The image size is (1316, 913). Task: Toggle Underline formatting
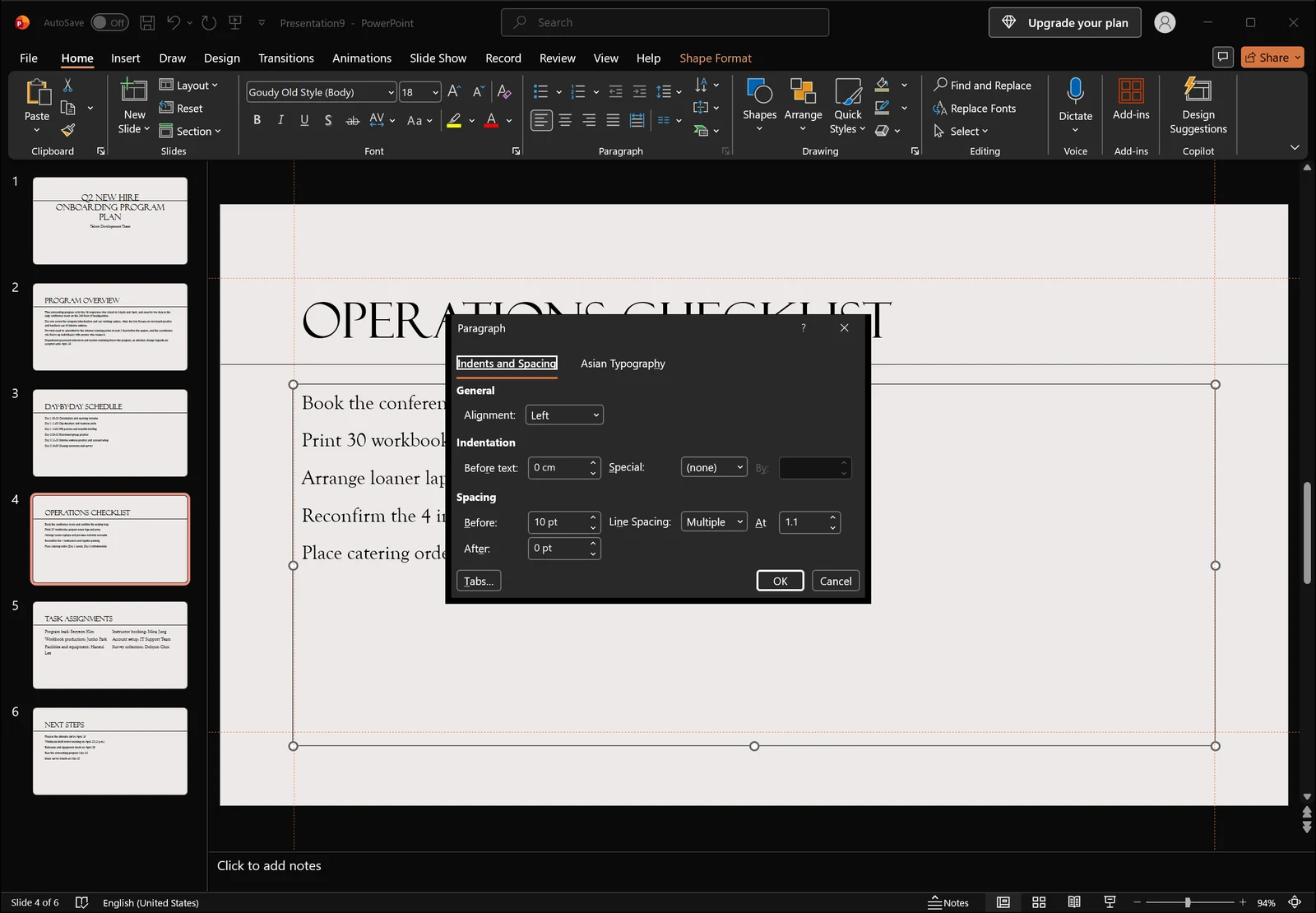[x=304, y=120]
